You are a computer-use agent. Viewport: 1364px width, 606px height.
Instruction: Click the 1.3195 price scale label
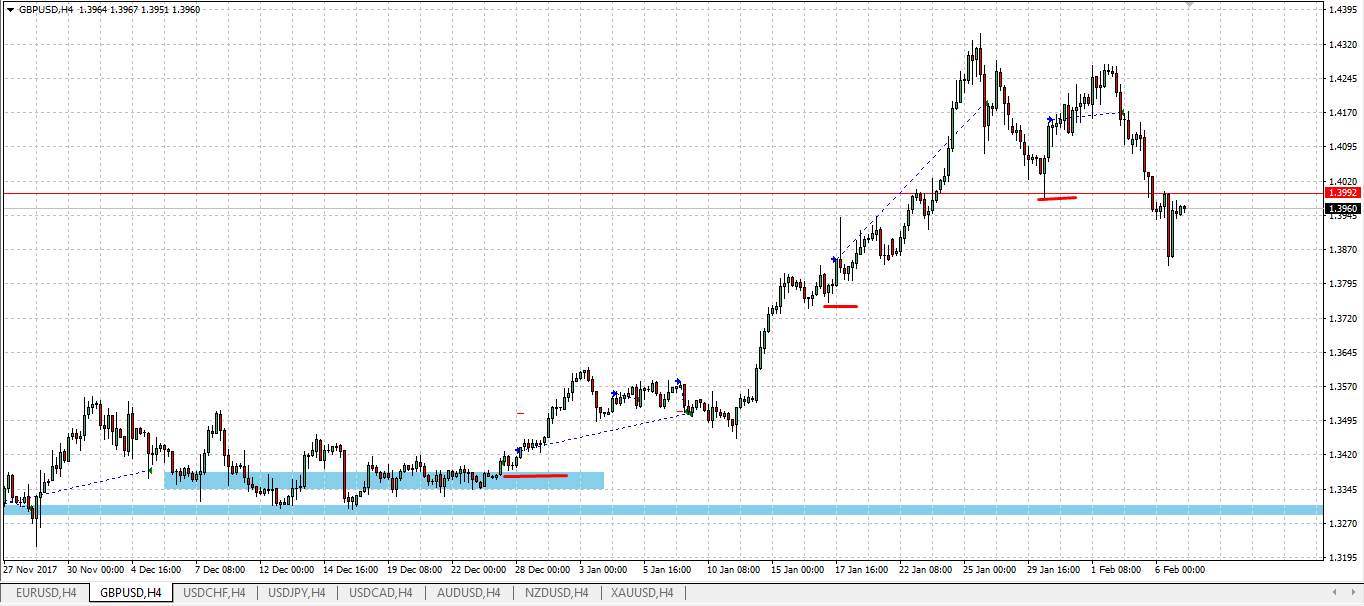(x=1344, y=557)
